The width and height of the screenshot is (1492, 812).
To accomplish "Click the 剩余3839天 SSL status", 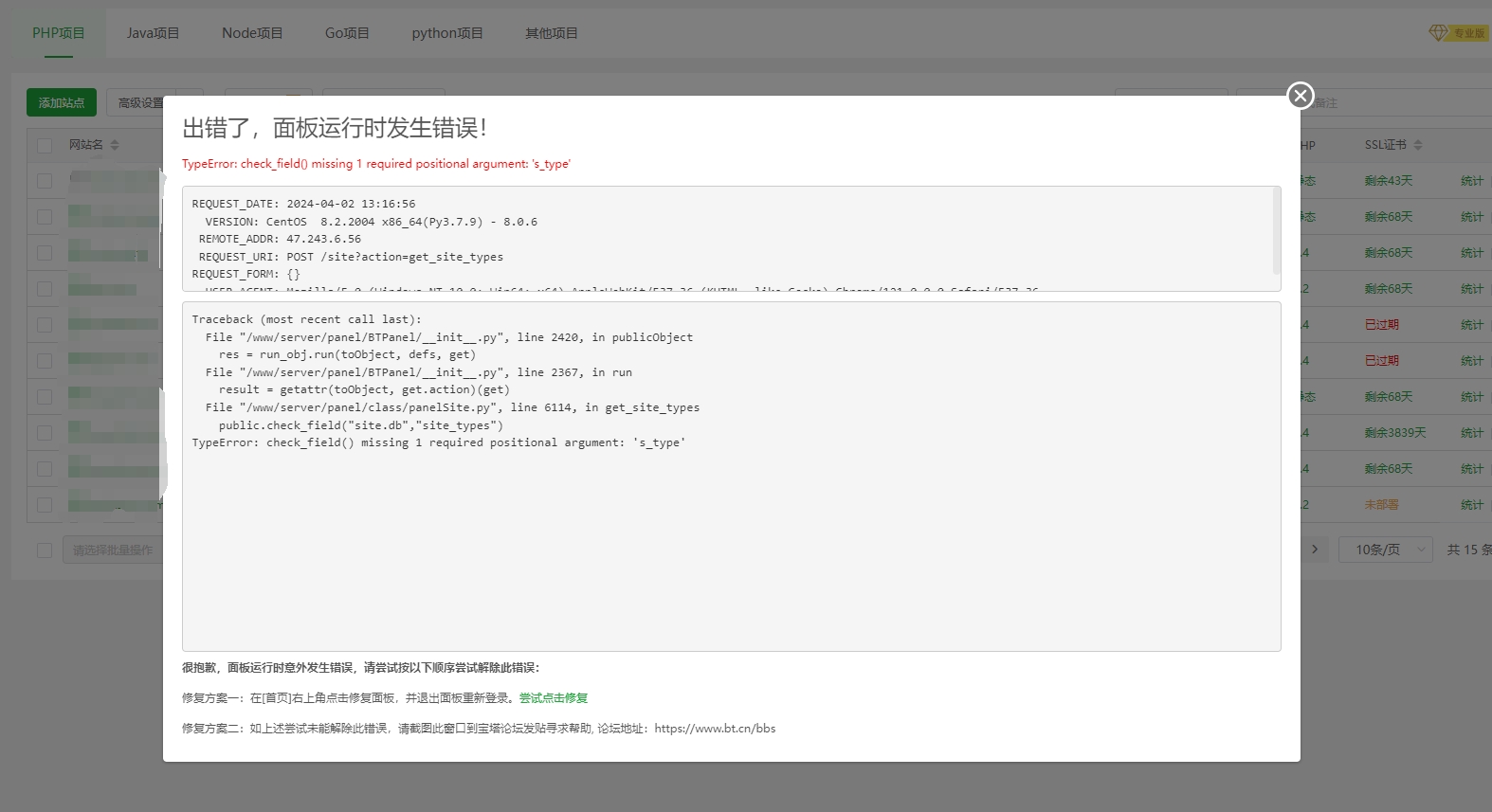I will pos(1395,433).
